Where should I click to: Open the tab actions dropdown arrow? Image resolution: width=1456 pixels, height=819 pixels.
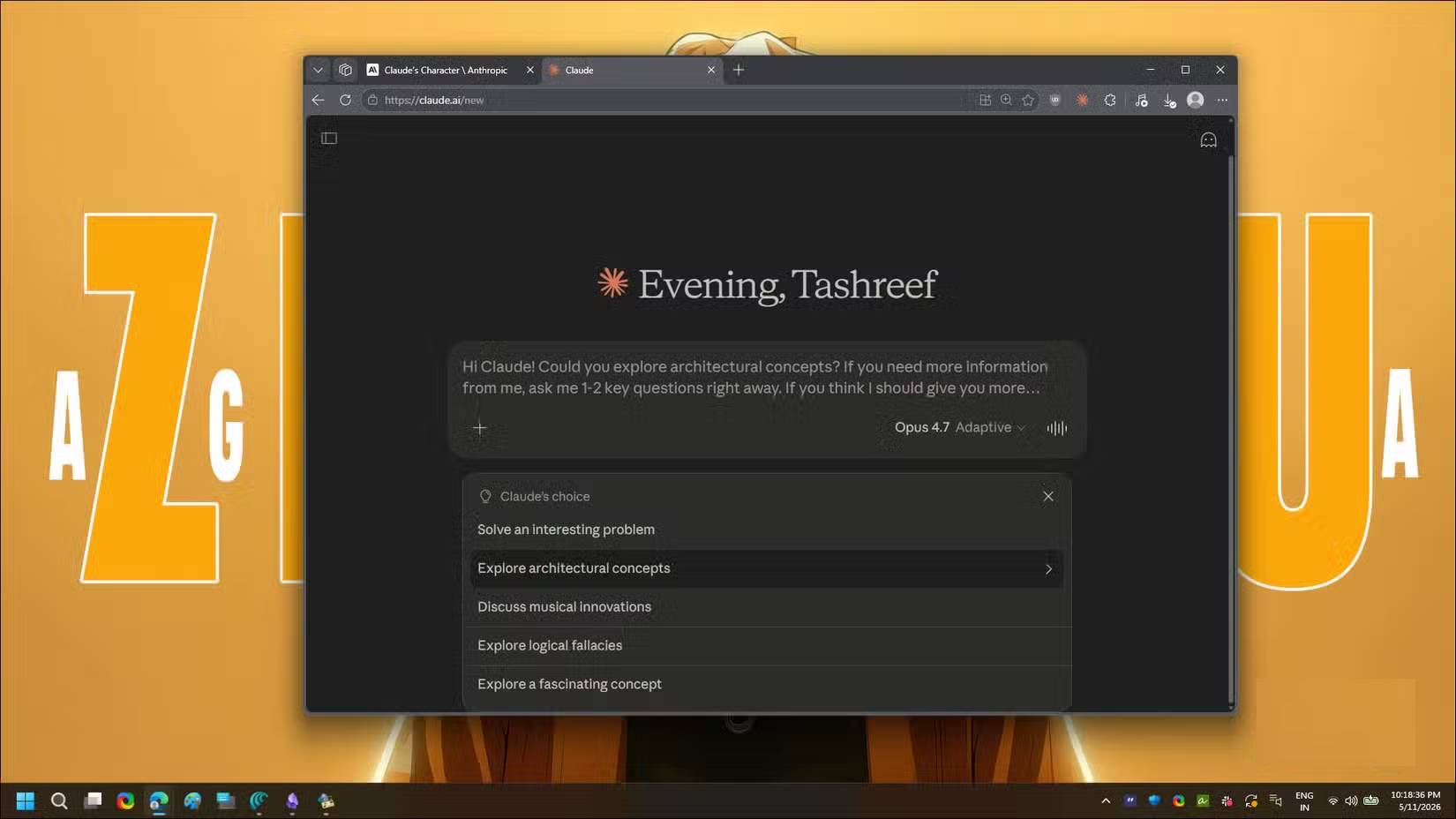(318, 70)
